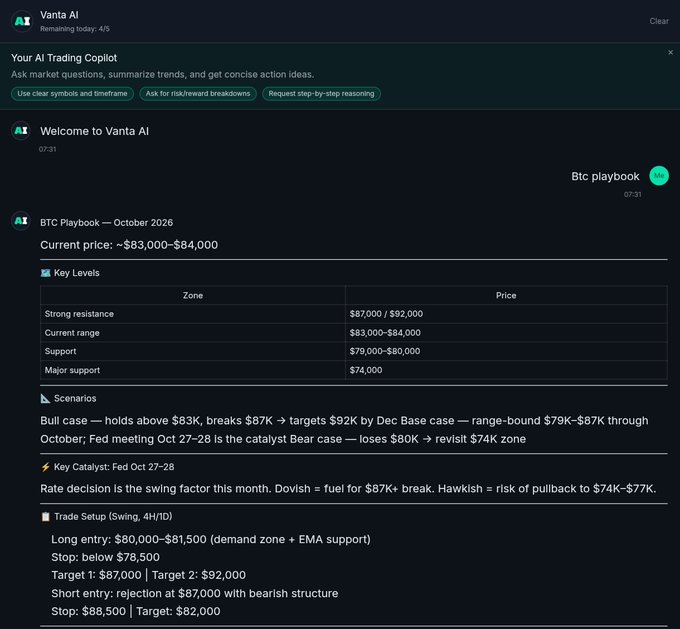Click the Zone column header
Viewport: 680px width, 629px height.
click(x=193, y=295)
